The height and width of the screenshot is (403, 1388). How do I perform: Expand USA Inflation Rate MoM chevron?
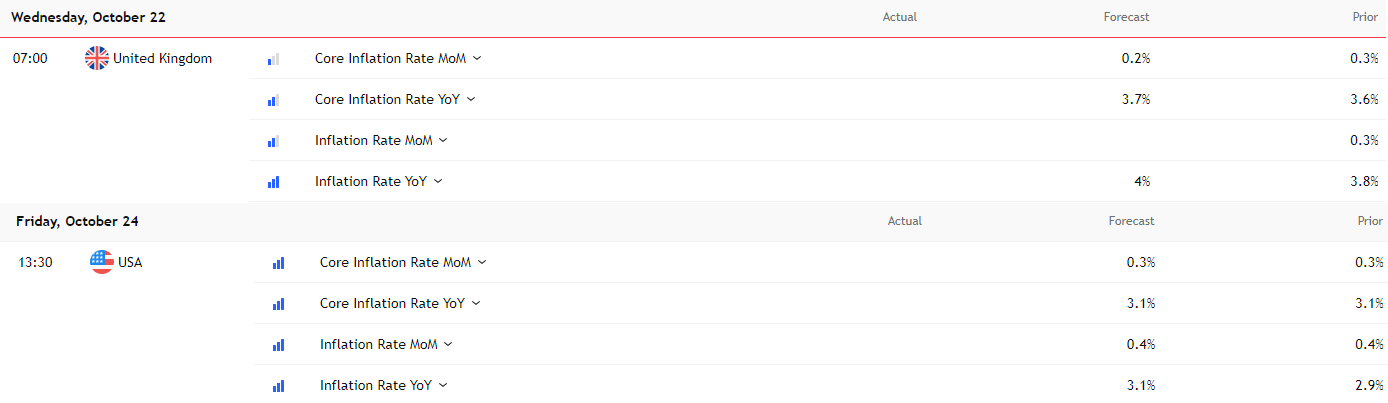tap(448, 344)
